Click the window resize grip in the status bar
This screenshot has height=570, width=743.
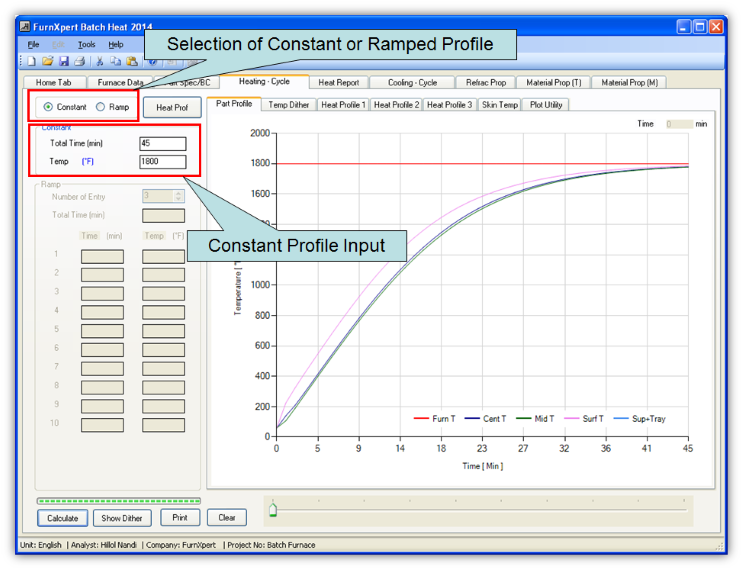click(718, 546)
